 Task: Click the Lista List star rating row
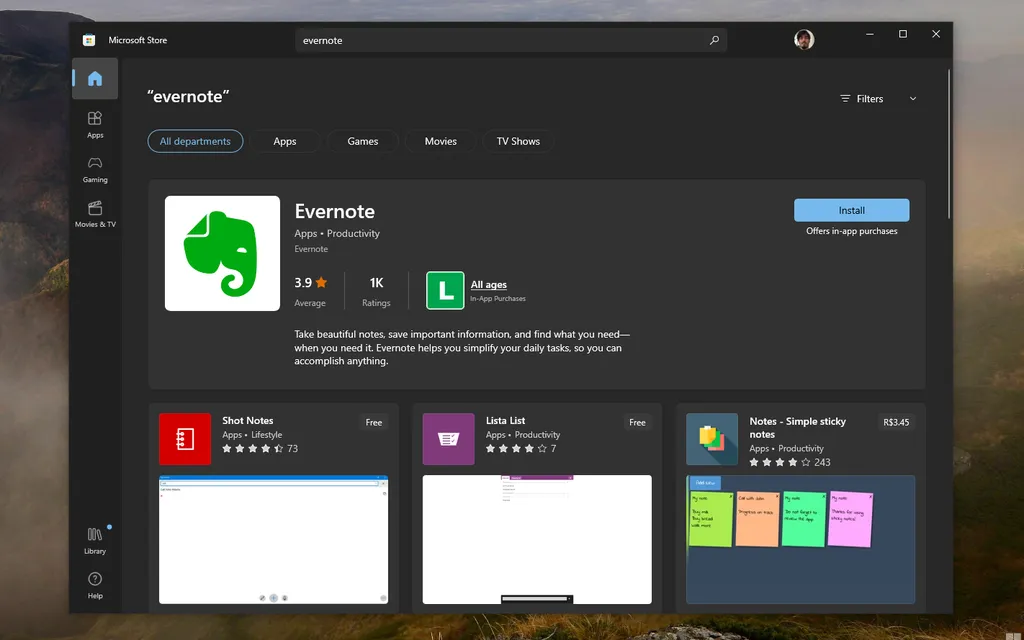520,449
